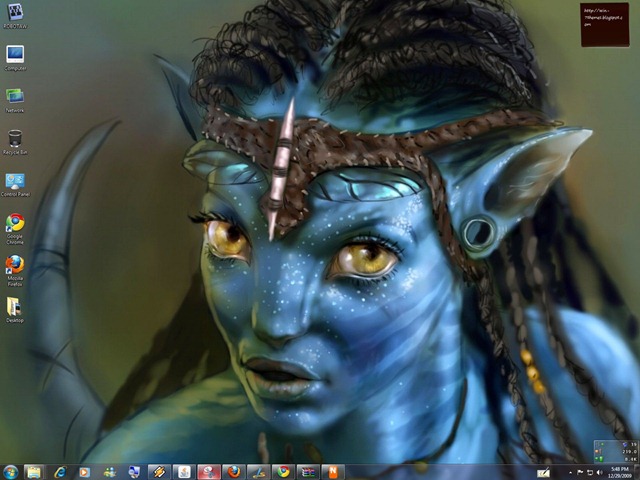Screen dimensions: 640x480
Task: Select the Control Panel desktop shortcut
Action: [15, 185]
